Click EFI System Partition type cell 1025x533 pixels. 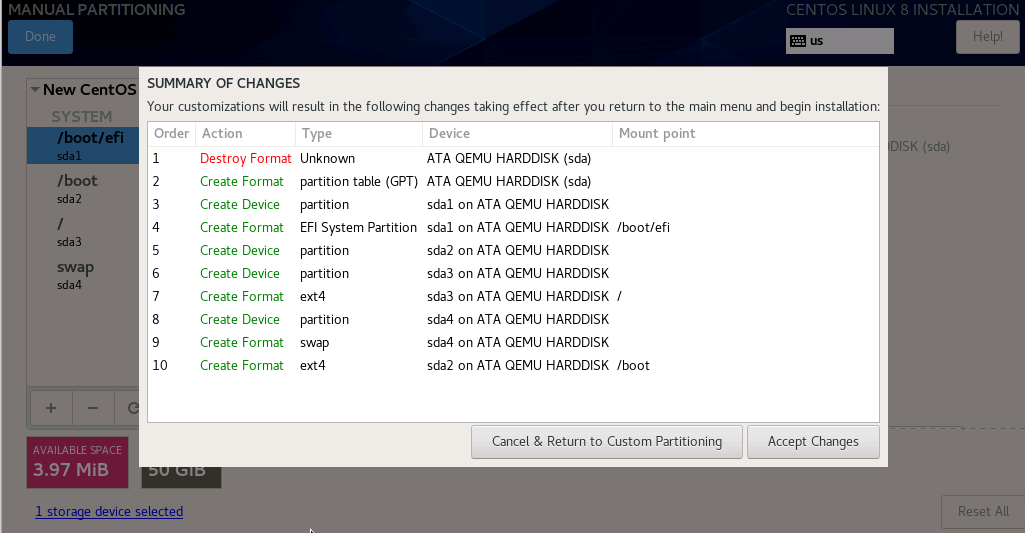pyautogui.click(x=358, y=228)
